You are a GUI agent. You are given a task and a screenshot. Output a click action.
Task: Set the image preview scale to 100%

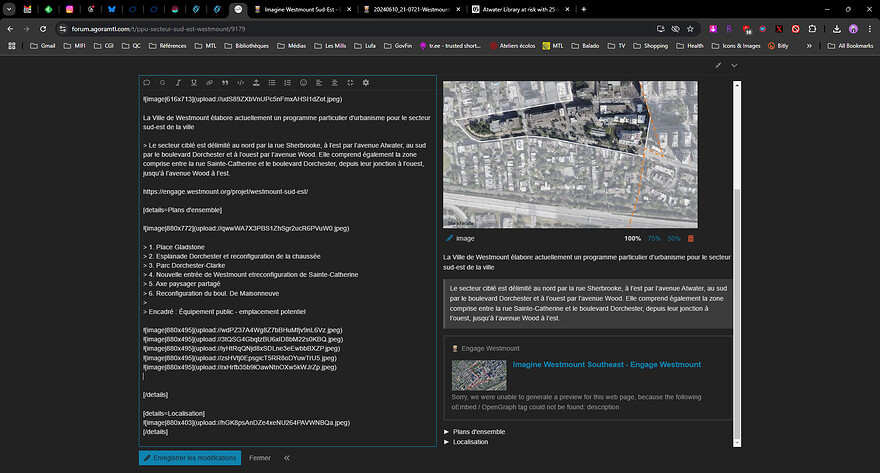point(632,238)
